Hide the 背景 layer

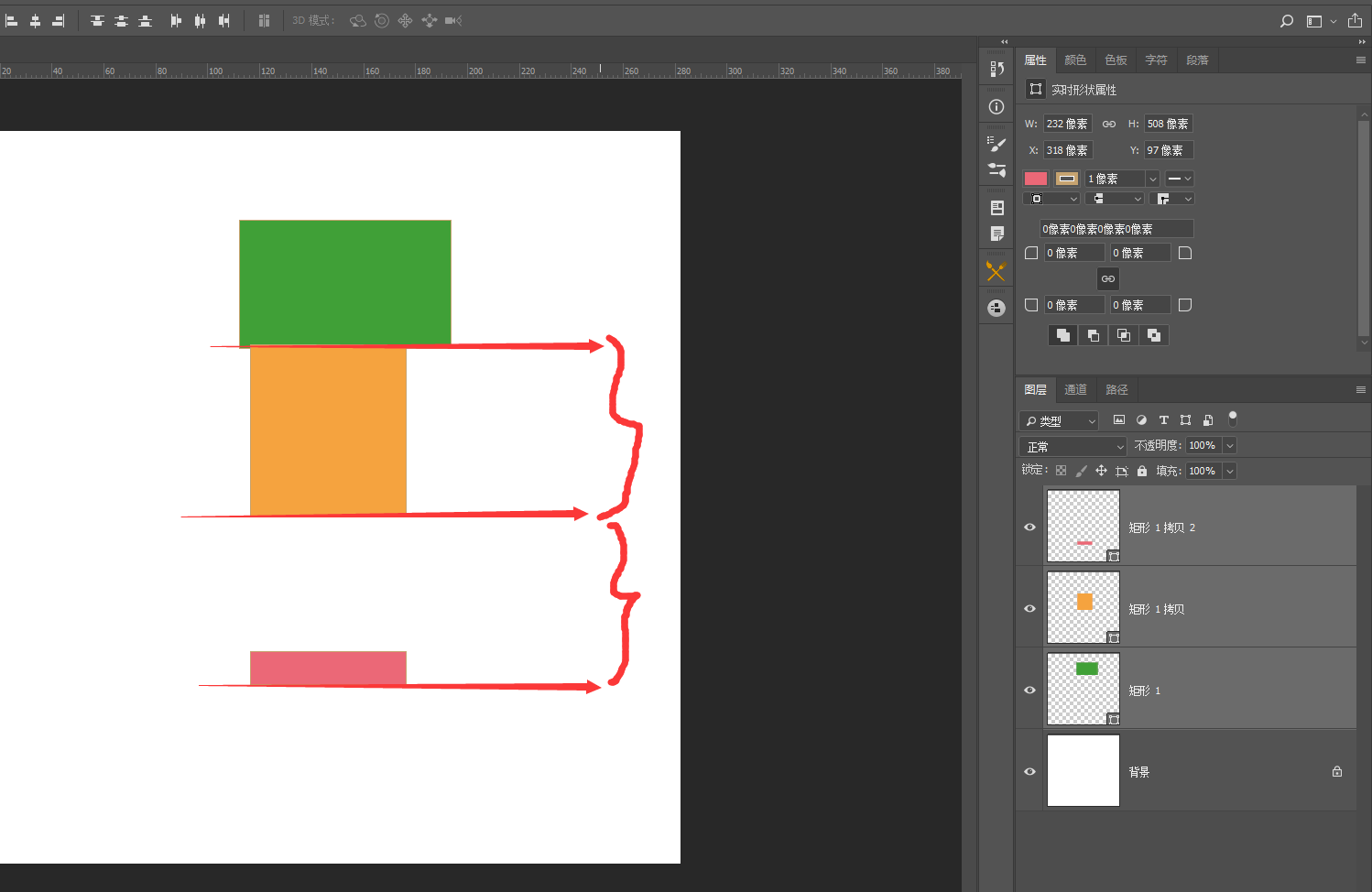1029,771
